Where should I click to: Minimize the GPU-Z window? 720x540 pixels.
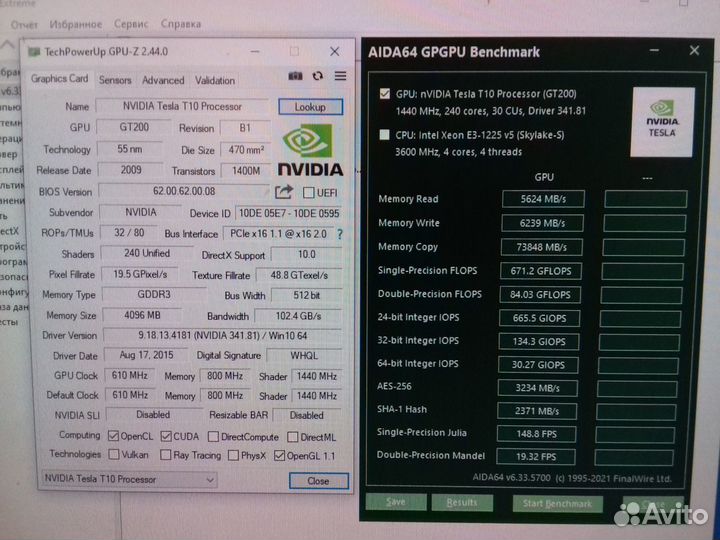point(255,51)
